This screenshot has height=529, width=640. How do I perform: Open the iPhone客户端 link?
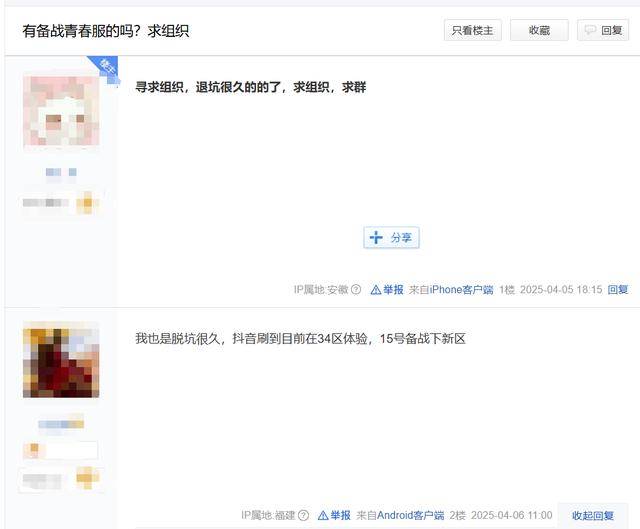point(461,290)
